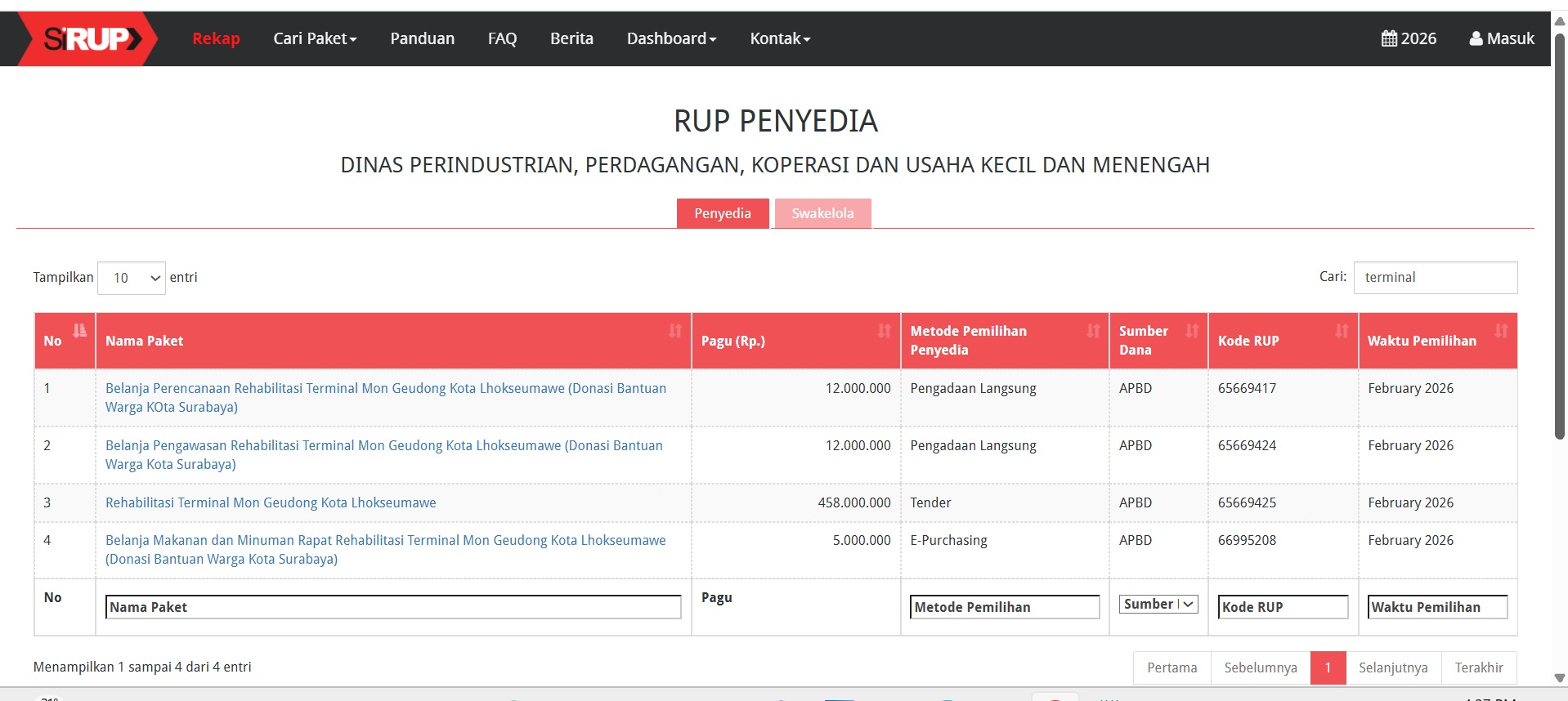Screen dimensions: 1568x701
Task: Click the Menampilkan 1 sampai 4 entri text
Action: 142,667
